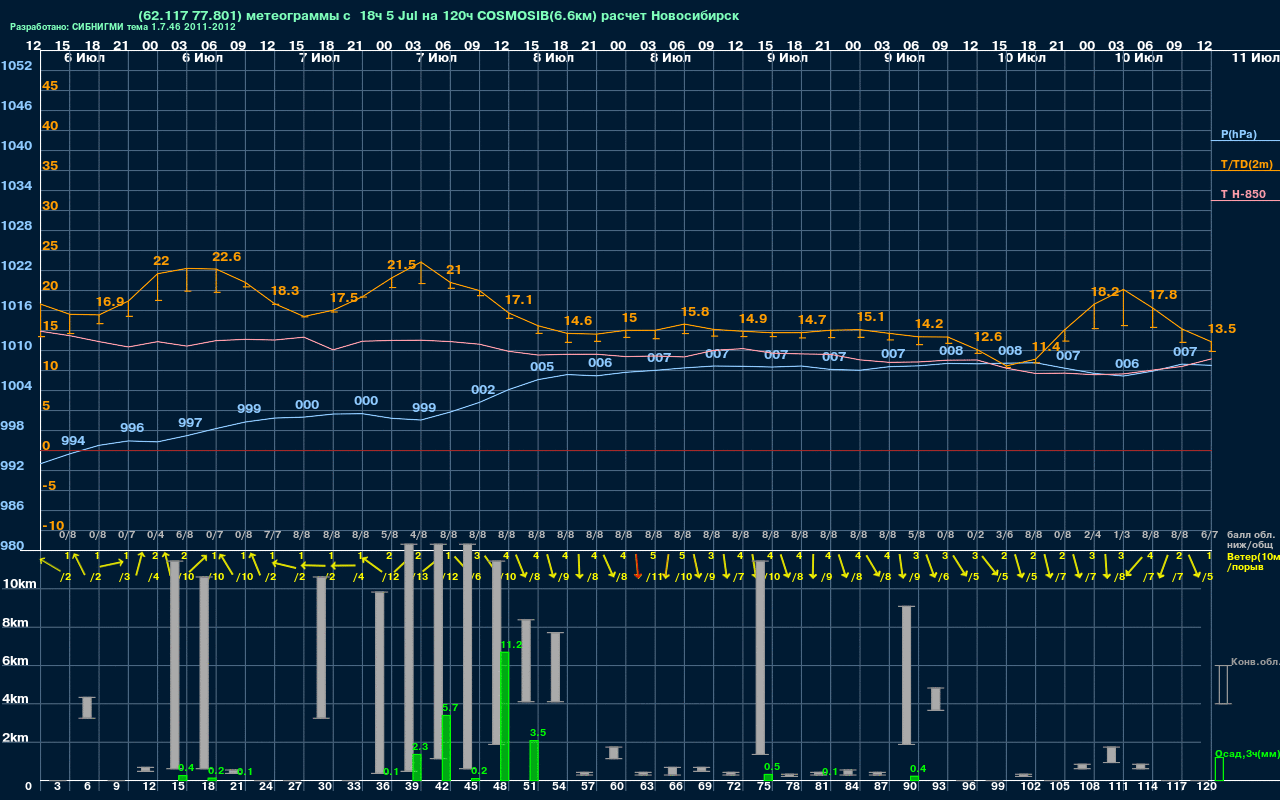Select temperature value 11.4
This screenshot has height=800, width=1280.
1045,347
